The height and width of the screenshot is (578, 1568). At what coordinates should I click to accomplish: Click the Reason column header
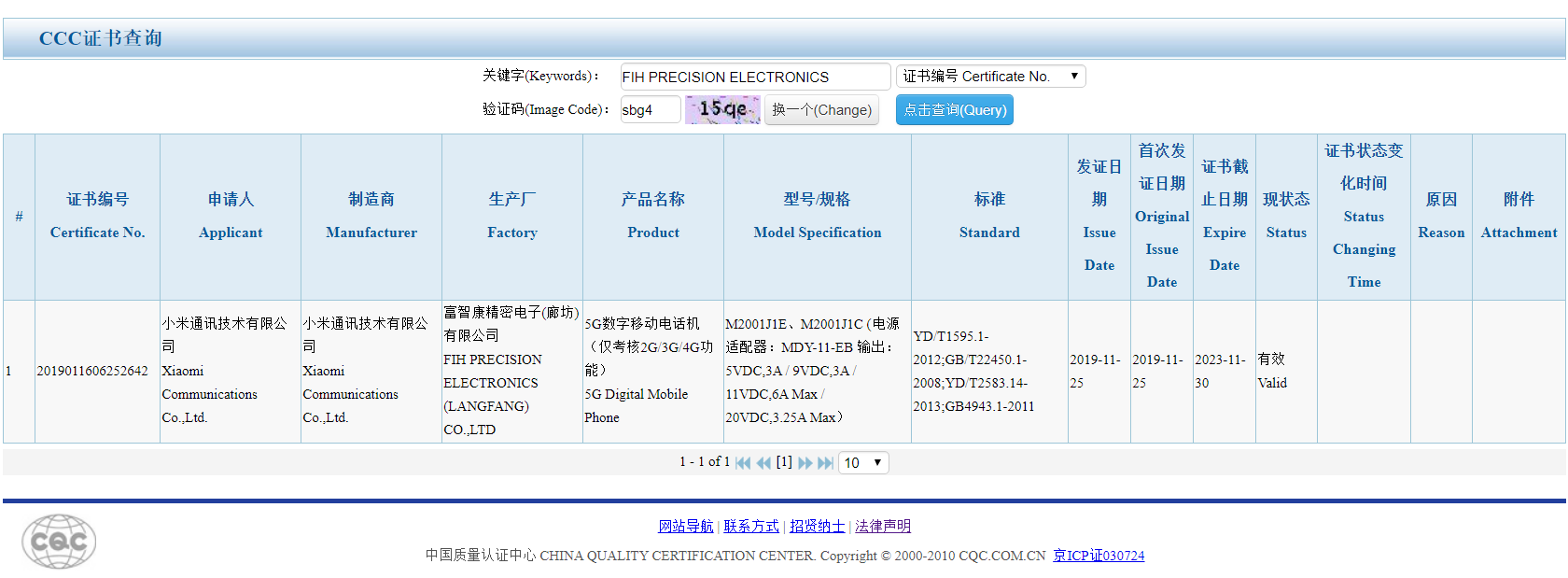click(1441, 217)
